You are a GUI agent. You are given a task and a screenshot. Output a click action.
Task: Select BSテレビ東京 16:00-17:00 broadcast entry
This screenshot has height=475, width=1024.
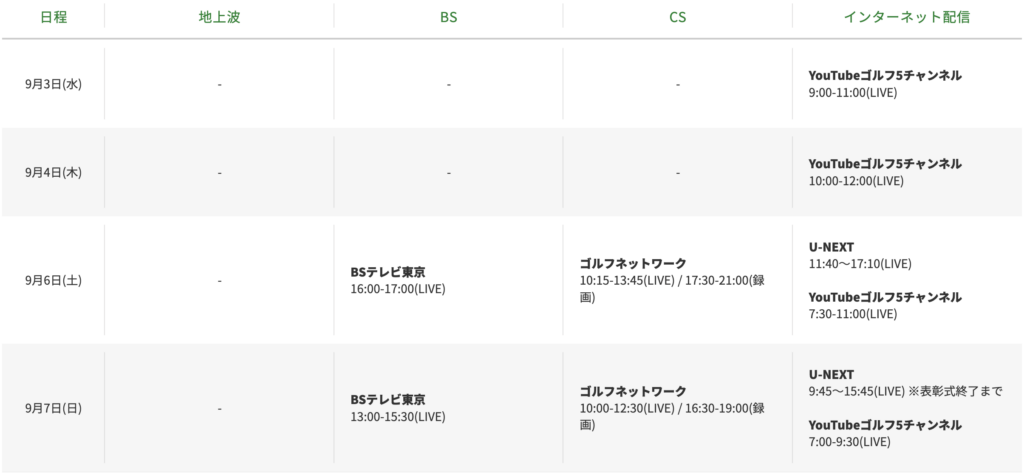click(x=390, y=272)
